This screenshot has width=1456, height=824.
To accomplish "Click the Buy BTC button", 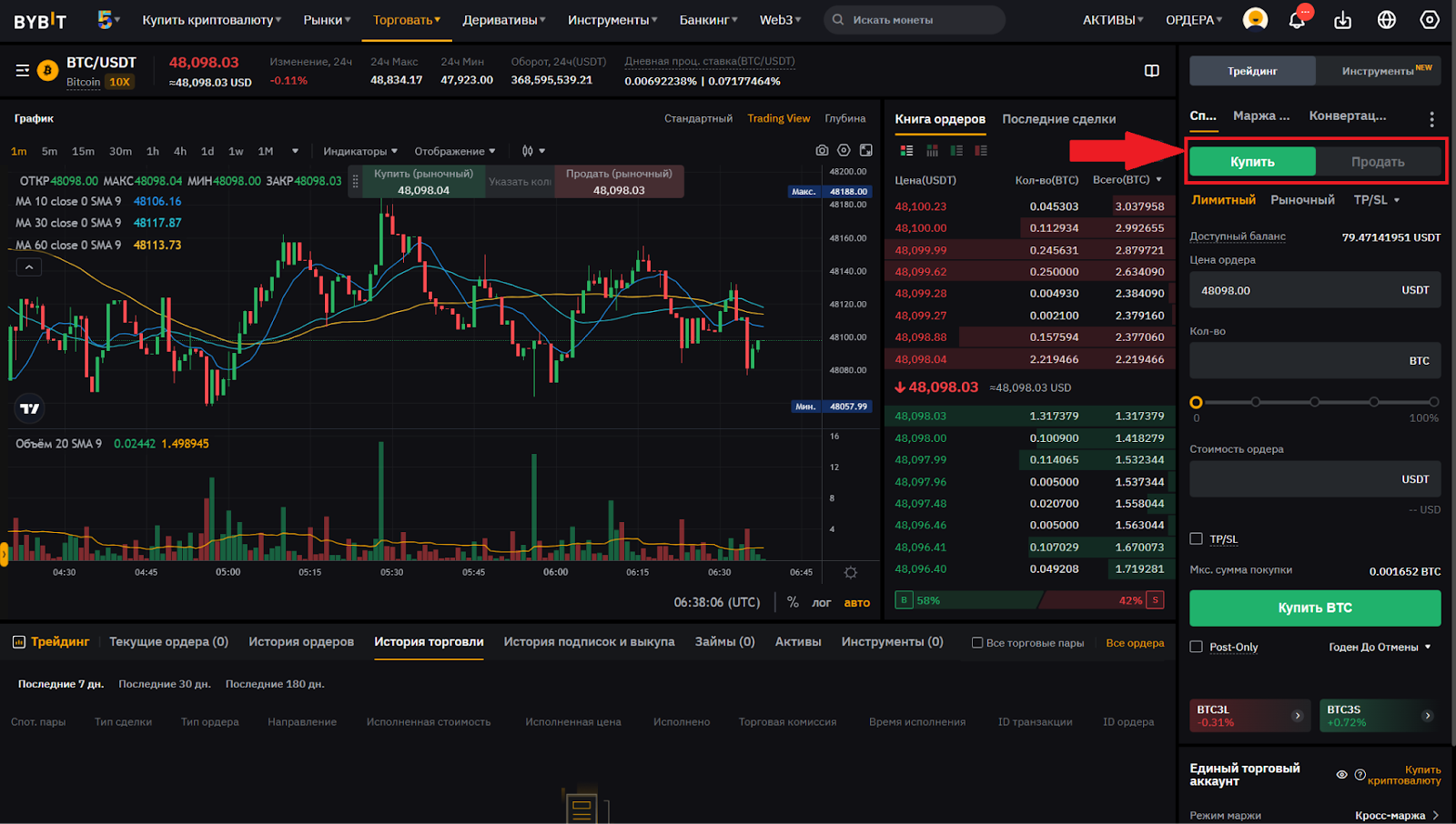I will (x=1315, y=608).
